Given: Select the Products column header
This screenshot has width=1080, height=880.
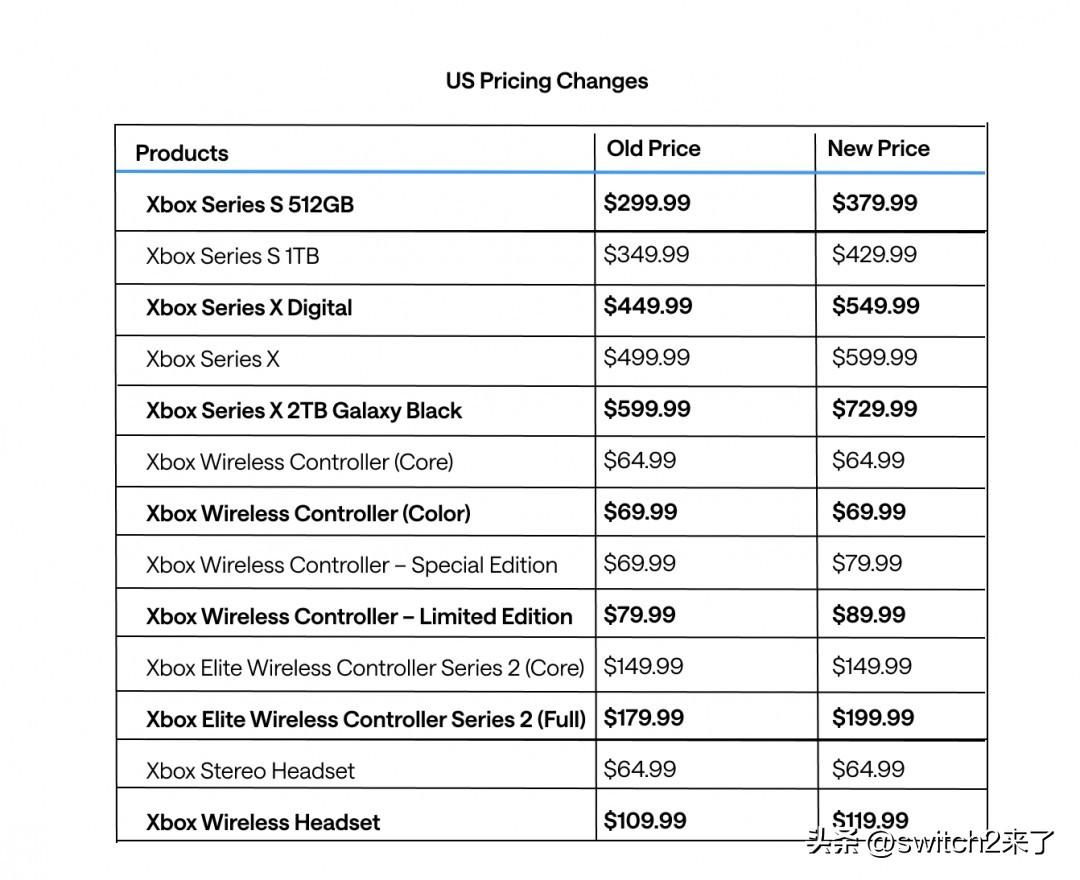Looking at the screenshot, I should [182, 153].
